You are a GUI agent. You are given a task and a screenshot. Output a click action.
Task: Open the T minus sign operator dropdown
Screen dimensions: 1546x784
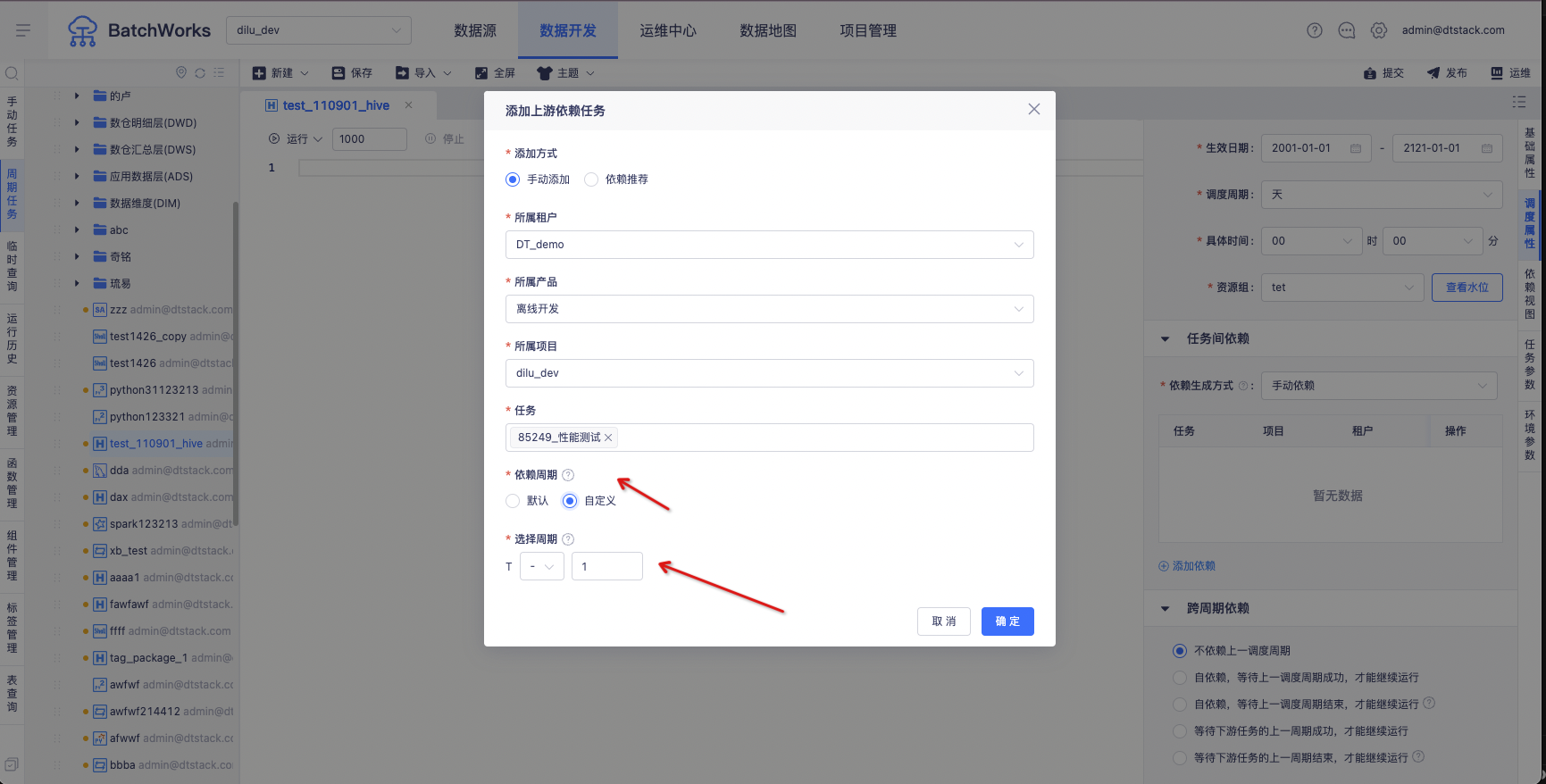click(542, 566)
